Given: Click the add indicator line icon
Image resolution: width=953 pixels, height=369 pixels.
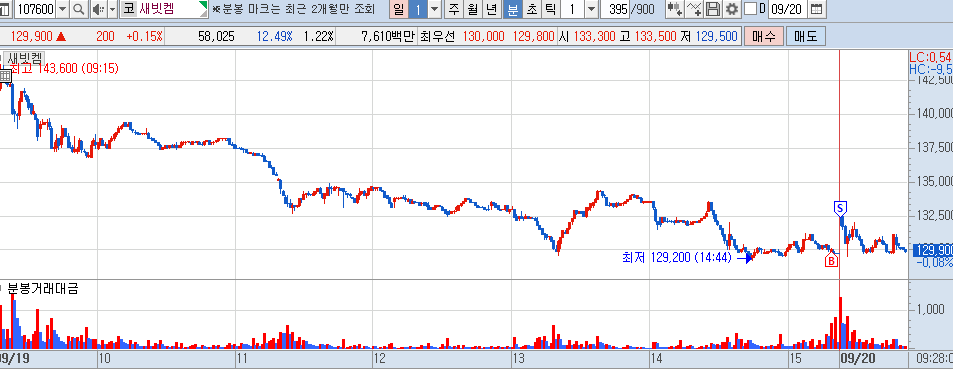Looking at the screenshot, I should pos(695,9).
